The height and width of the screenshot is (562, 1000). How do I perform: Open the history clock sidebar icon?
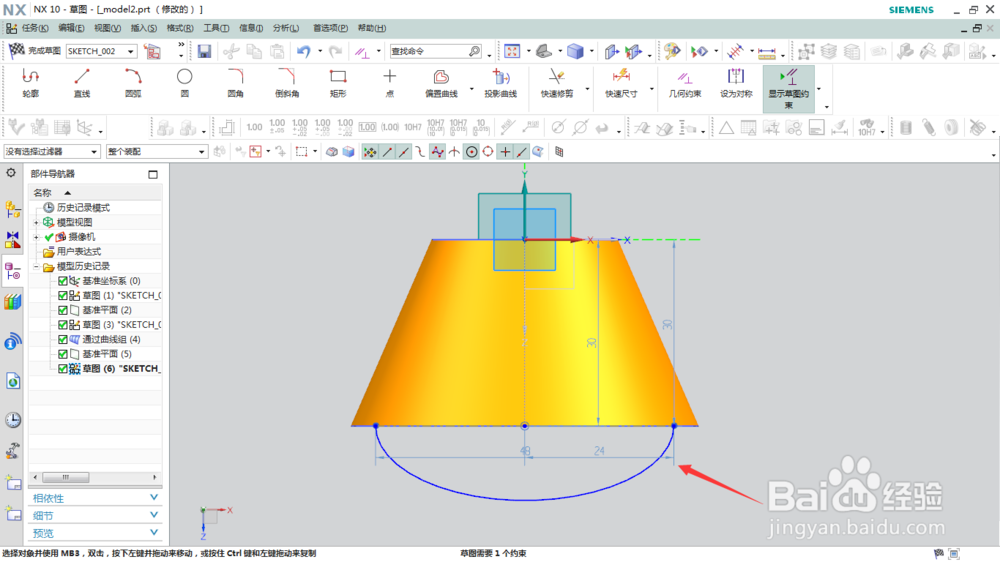click(12, 420)
